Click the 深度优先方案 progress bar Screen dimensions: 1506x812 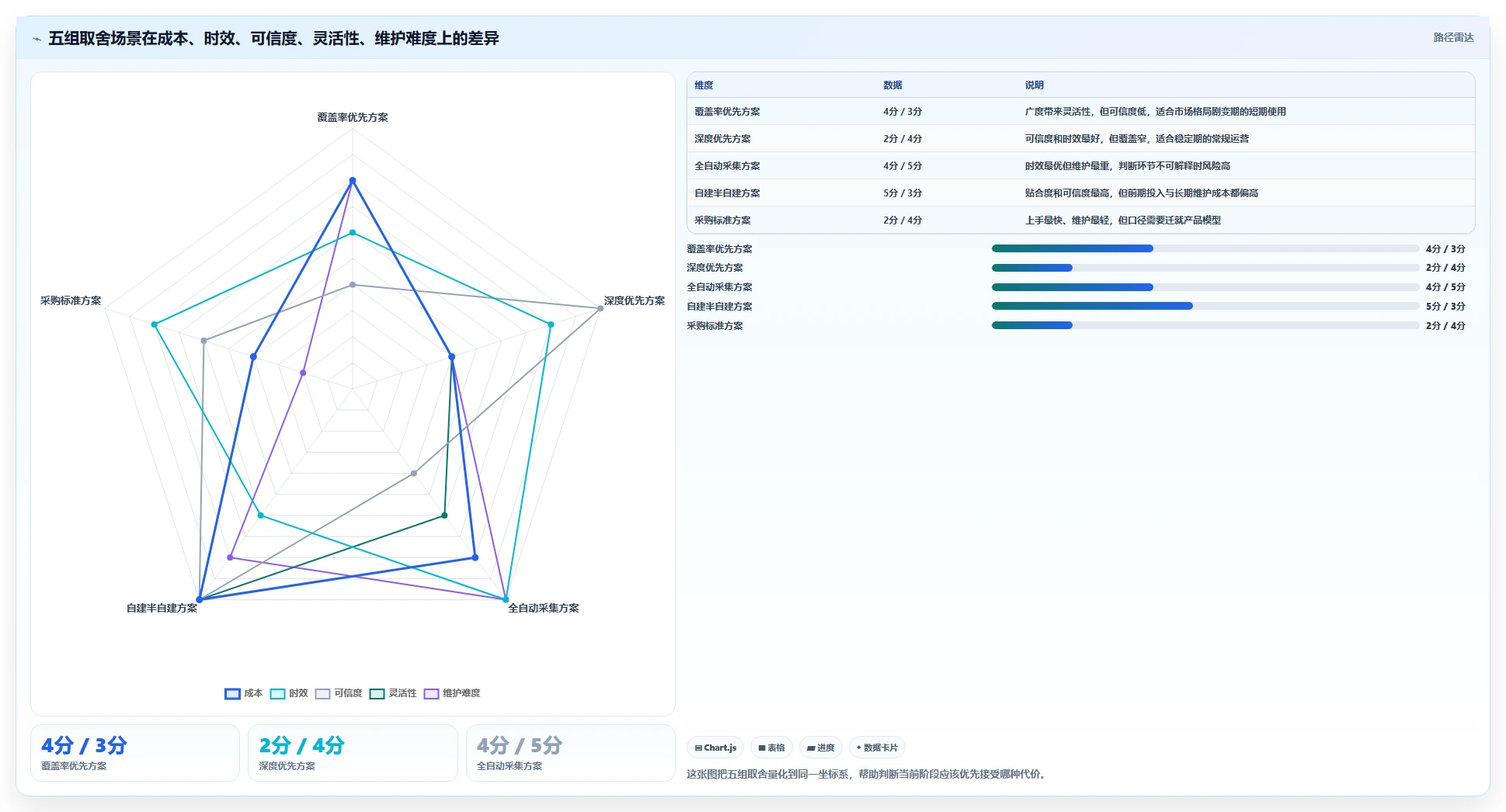[x=1205, y=268]
